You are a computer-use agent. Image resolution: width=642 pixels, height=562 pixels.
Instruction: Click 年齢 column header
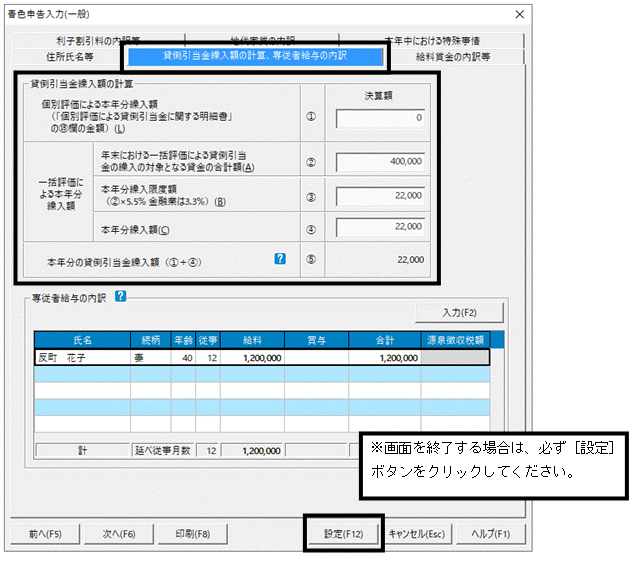point(183,340)
